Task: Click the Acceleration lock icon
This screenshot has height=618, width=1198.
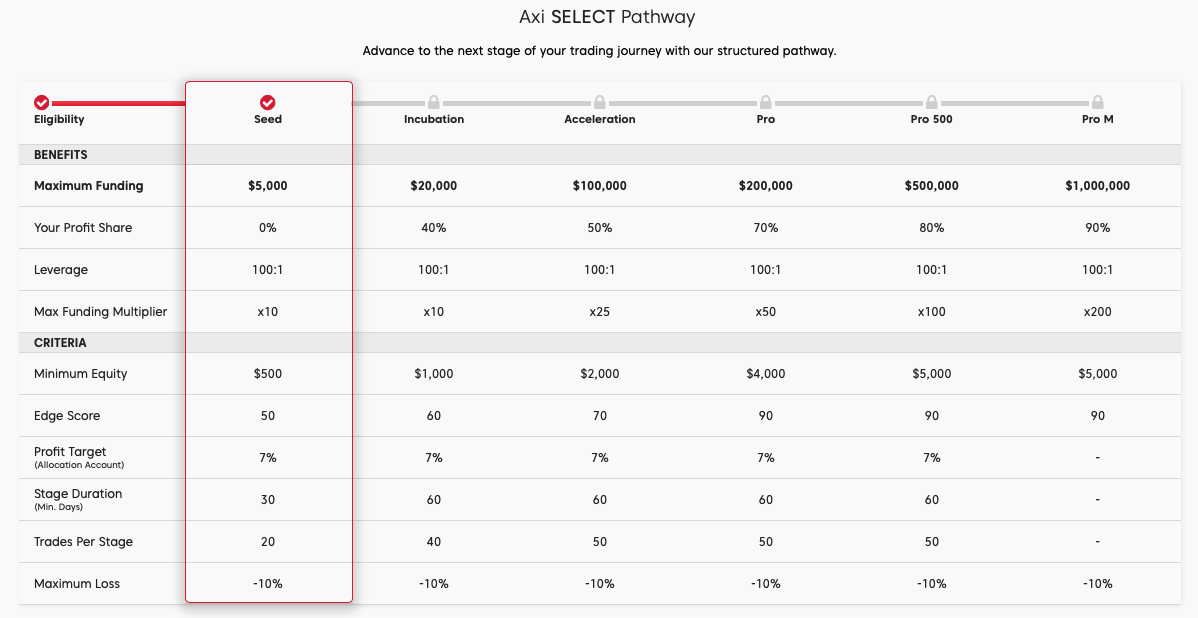Action: click(x=600, y=102)
